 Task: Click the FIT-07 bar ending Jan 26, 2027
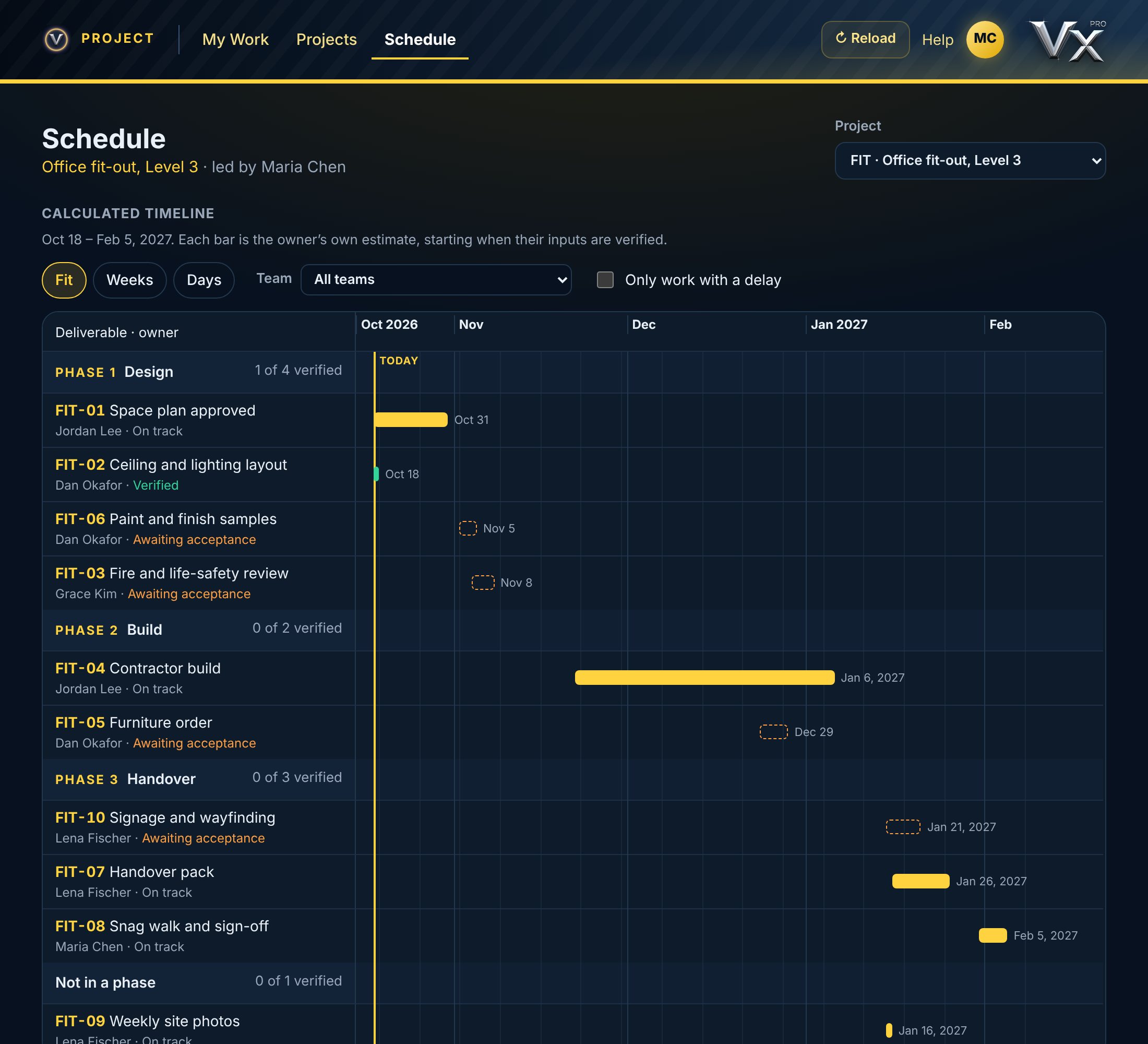tap(921, 881)
